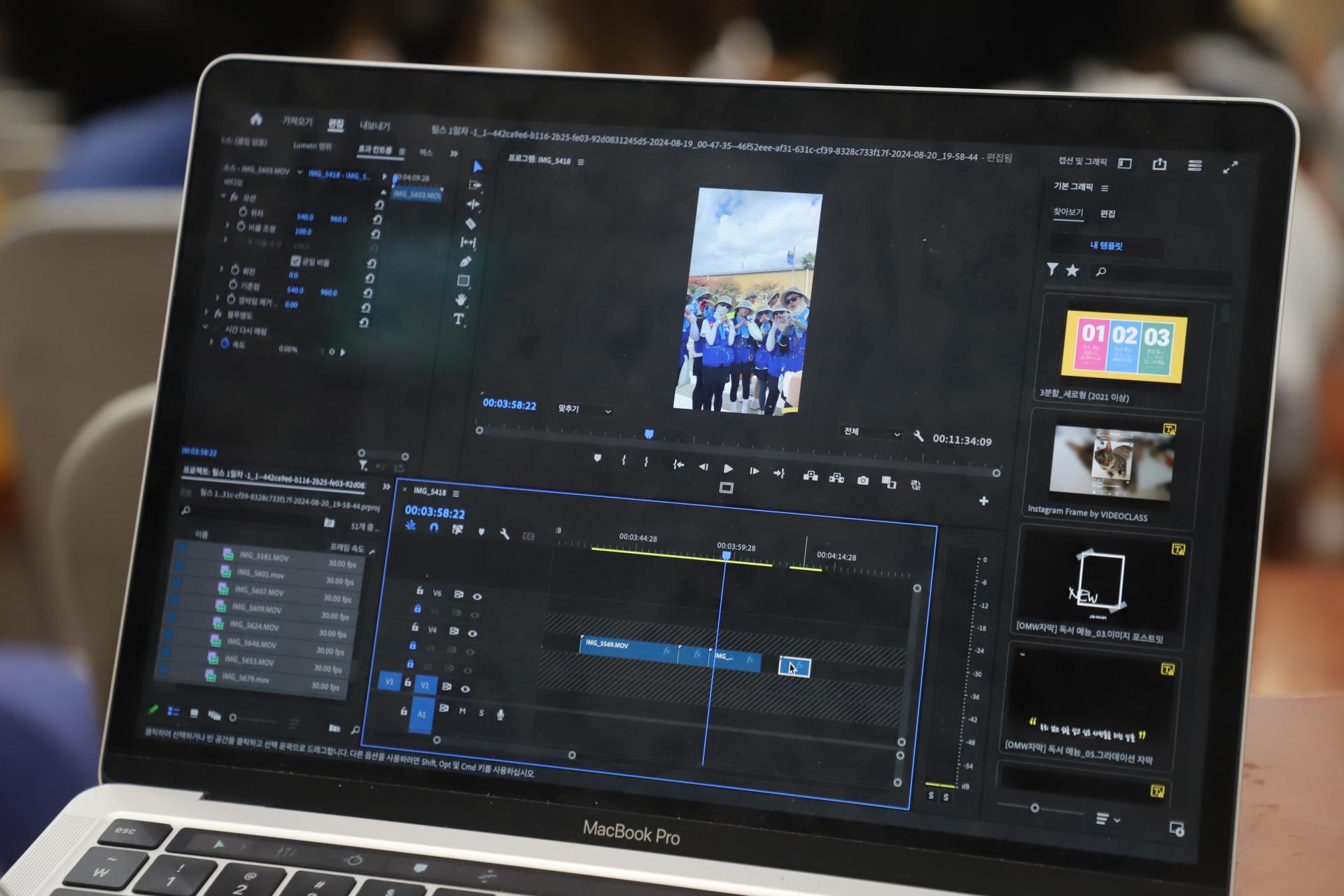The image size is (1344, 896).
Task: Step back one frame
Action: tap(703, 466)
